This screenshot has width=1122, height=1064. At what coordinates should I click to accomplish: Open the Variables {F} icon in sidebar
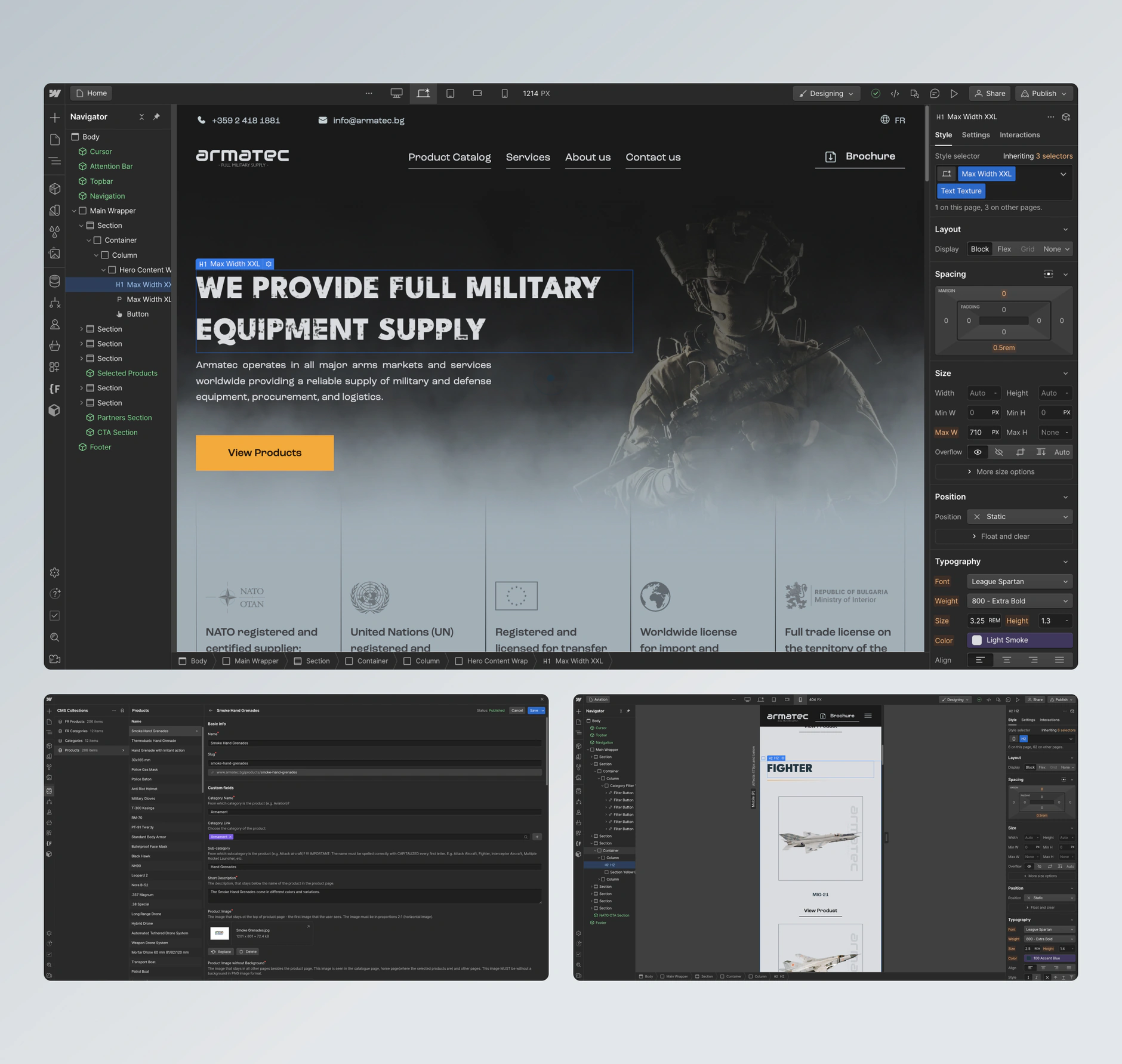54,388
